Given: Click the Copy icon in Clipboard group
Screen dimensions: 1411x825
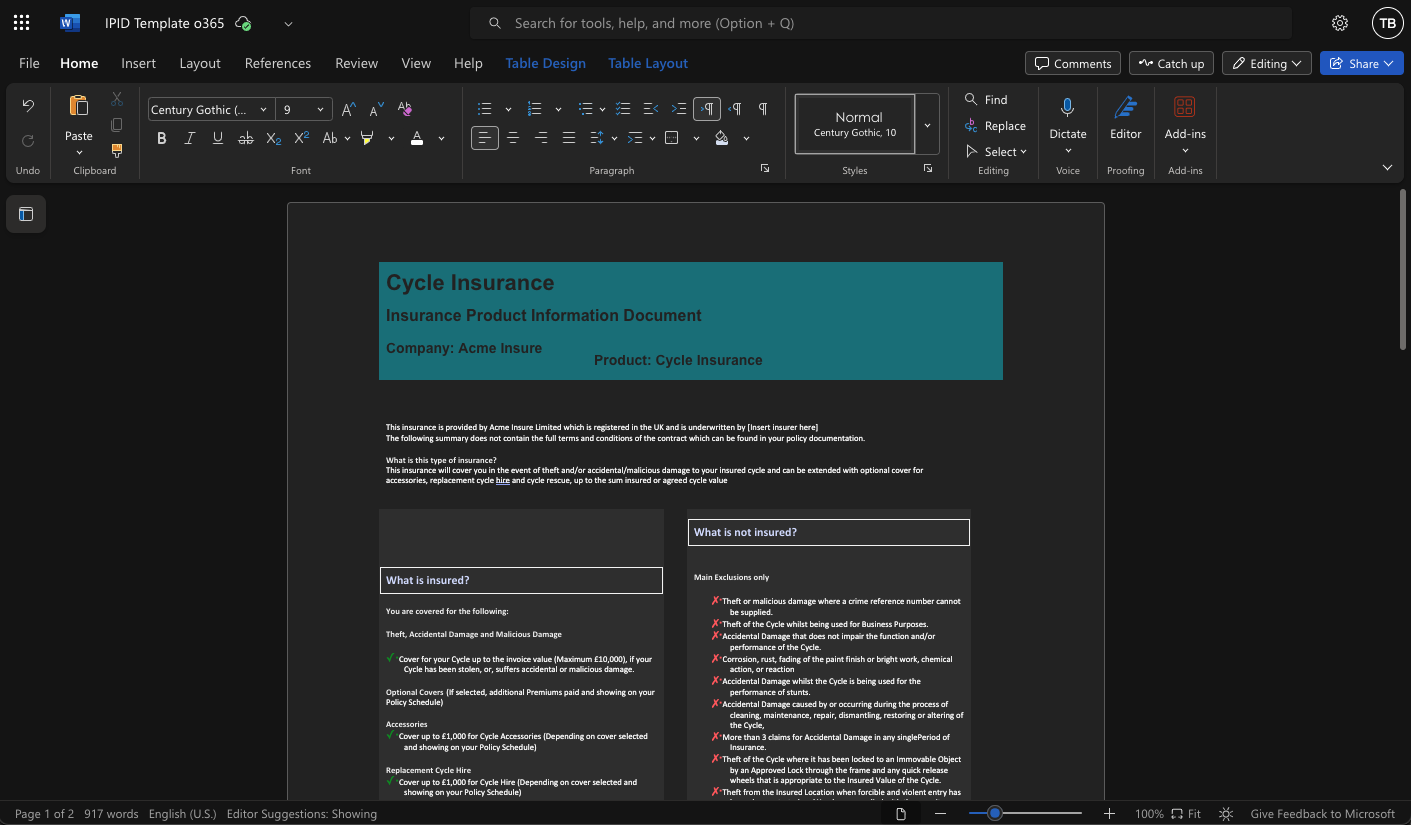Looking at the screenshot, I should point(117,124).
